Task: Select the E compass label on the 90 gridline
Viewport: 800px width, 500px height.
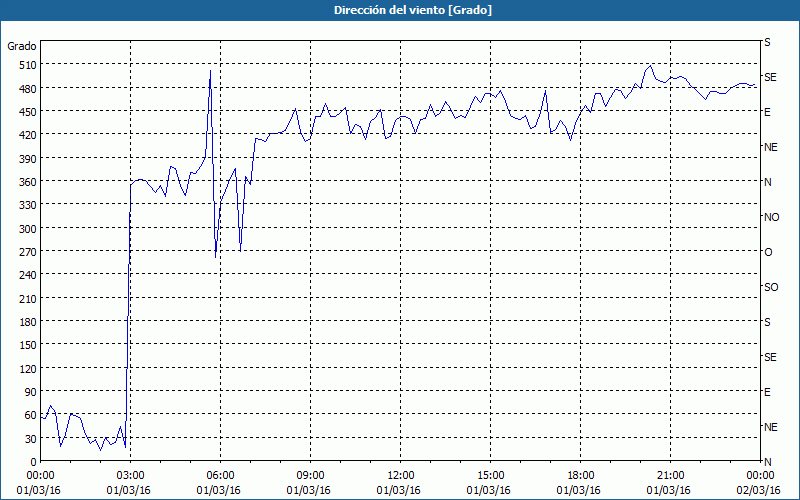Action: tap(767, 393)
